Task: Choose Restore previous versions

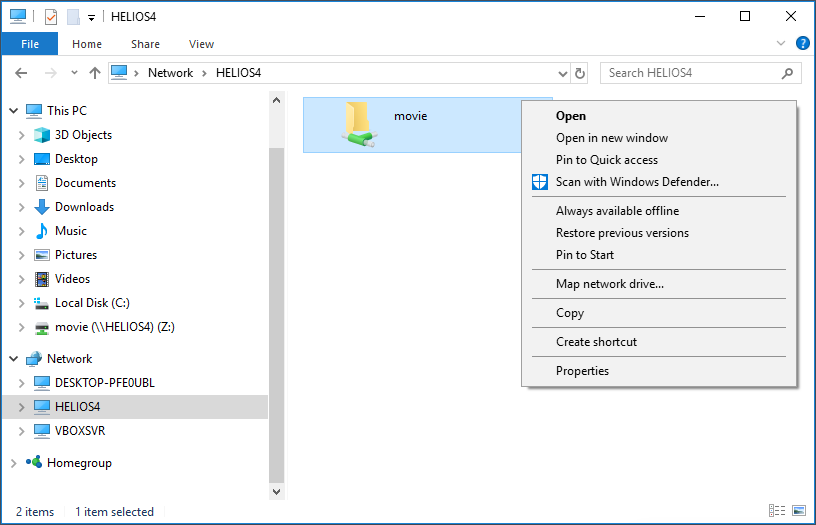Action: click(622, 233)
